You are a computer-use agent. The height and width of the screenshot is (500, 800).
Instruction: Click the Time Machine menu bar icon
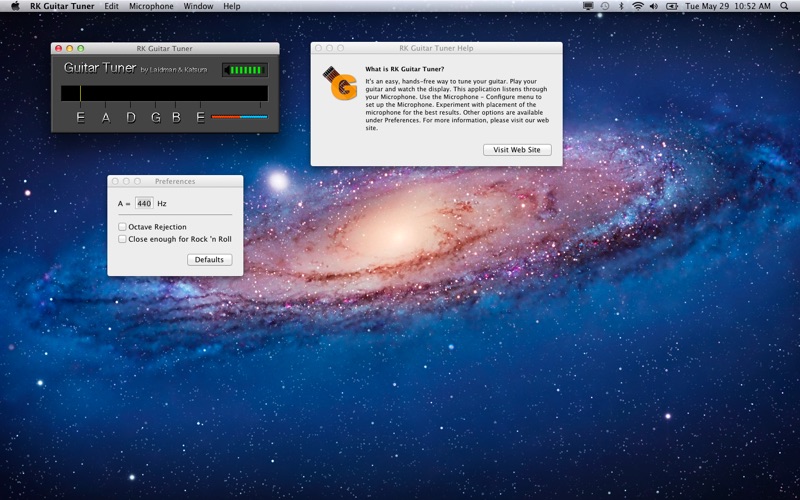pos(605,6)
